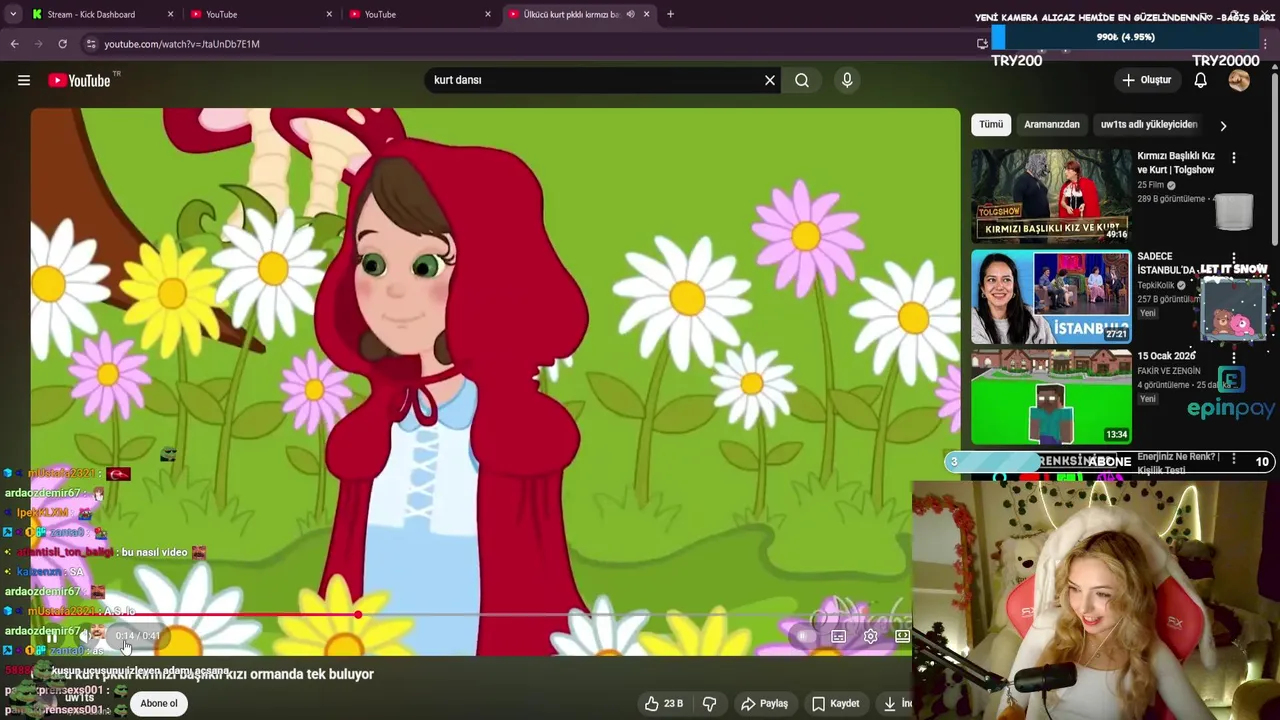Run the search with the magnifier icon
Image resolution: width=1280 pixels, height=720 pixels.
802,80
